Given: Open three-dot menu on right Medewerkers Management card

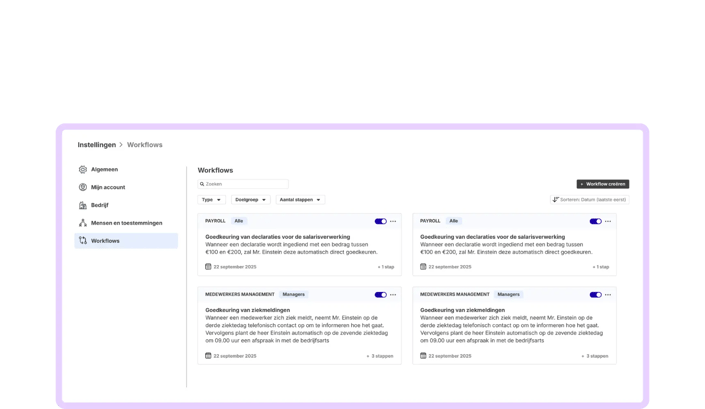Looking at the screenshot, I should 608,295.
